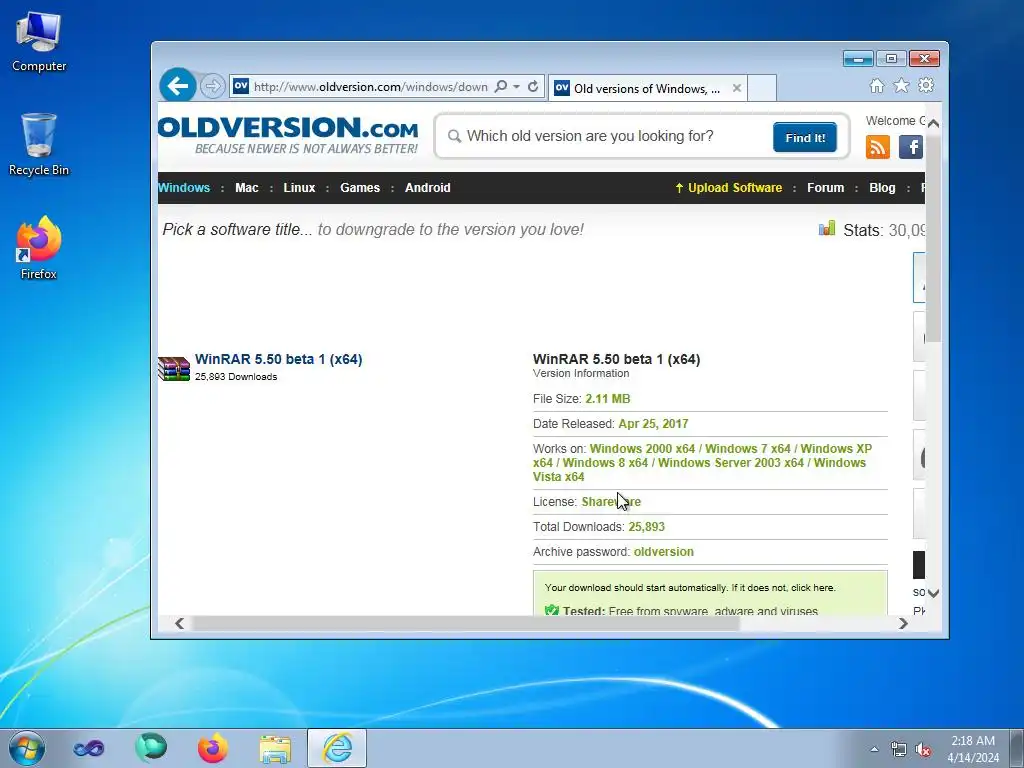This screenshot has width=1024, height=768.
Task: Click the address bar URL field
Action: click(x=370, y=86)
